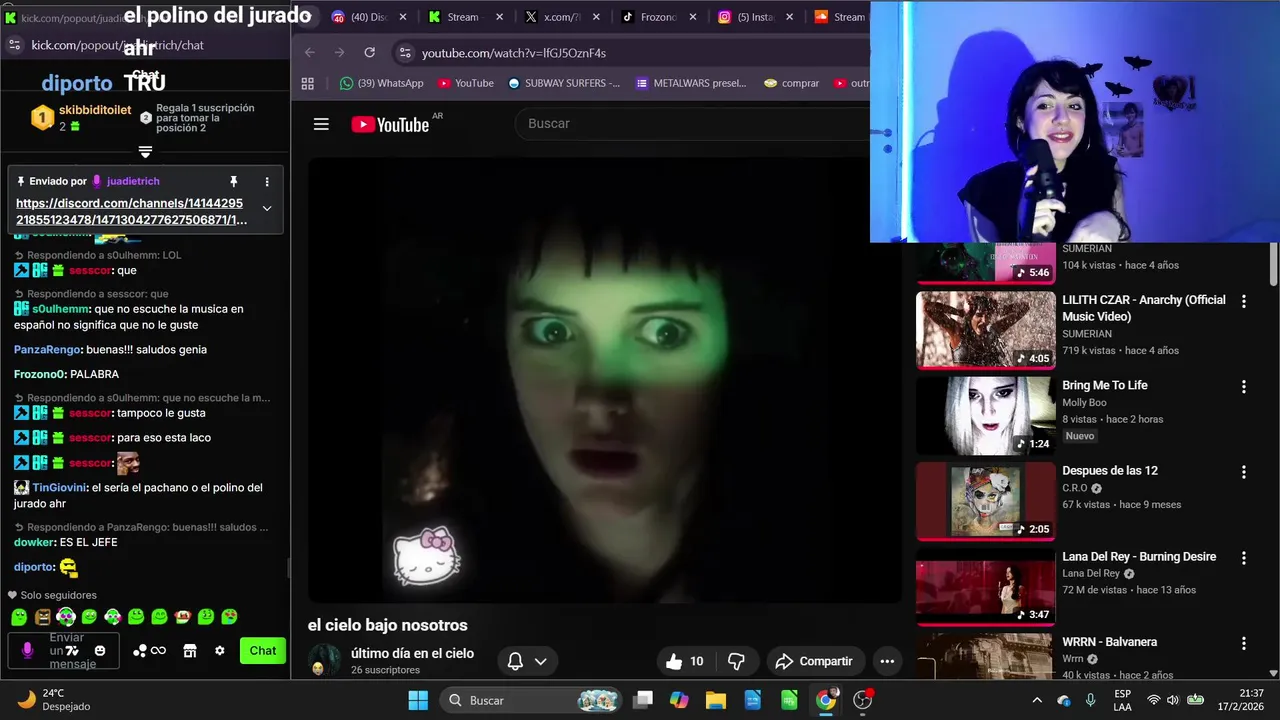This screenshot has height=720, width=1280.
Task: Switch to the Instagram tab
Action: pos(756,17)
